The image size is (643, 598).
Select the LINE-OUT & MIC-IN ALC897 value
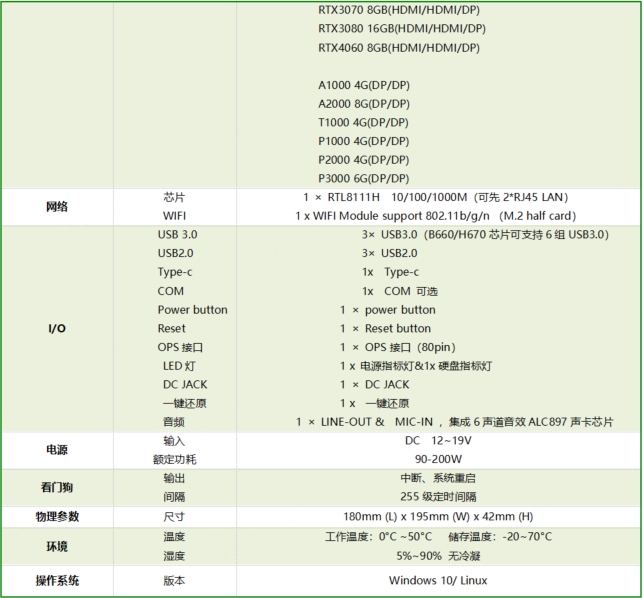454,422
